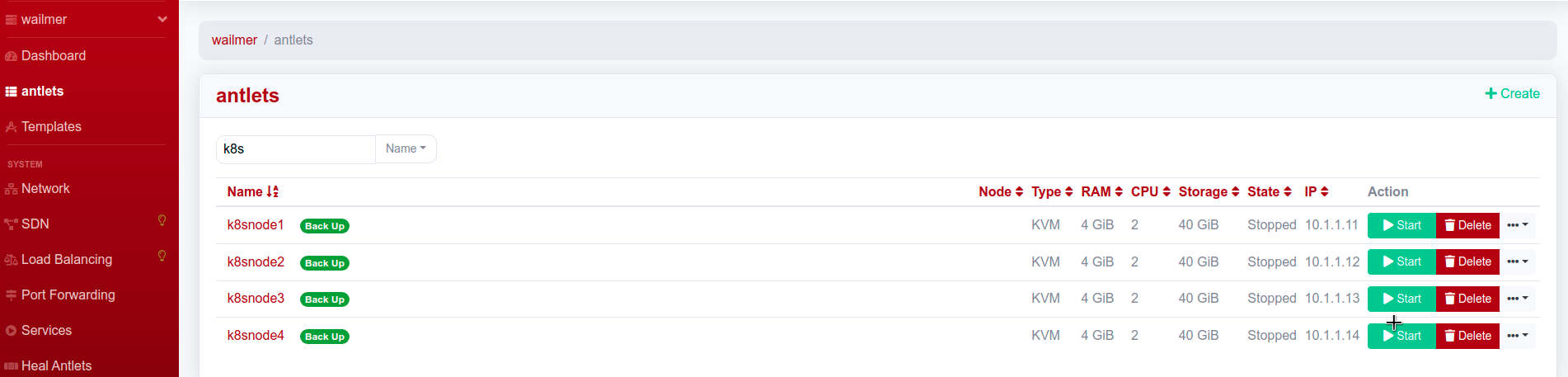Create a new antlet
This screenshot has height=377, width=1568.
(x=1512, y=94)
